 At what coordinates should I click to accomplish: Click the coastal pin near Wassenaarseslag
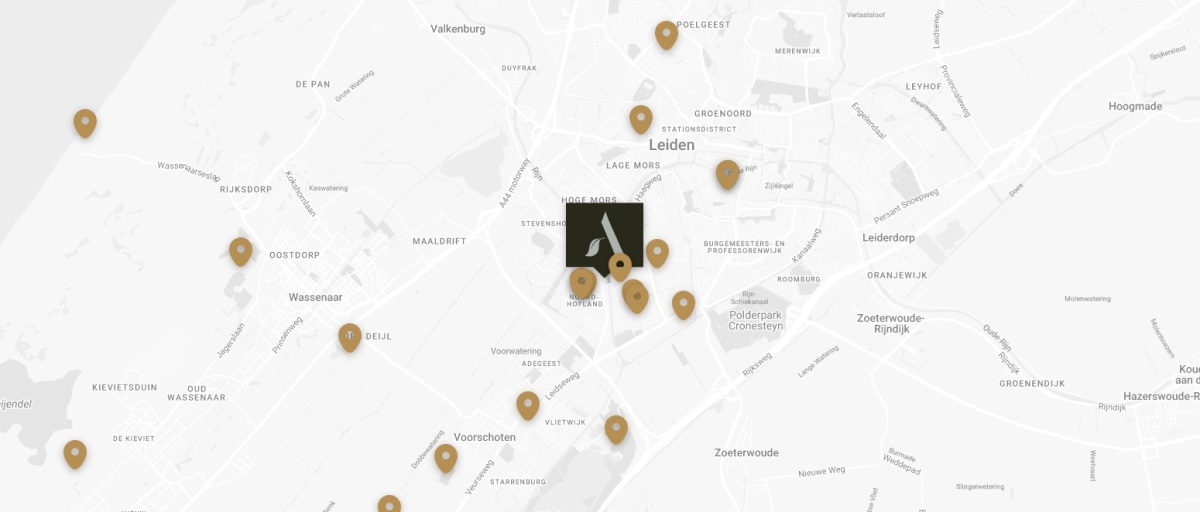pos(85,123)
